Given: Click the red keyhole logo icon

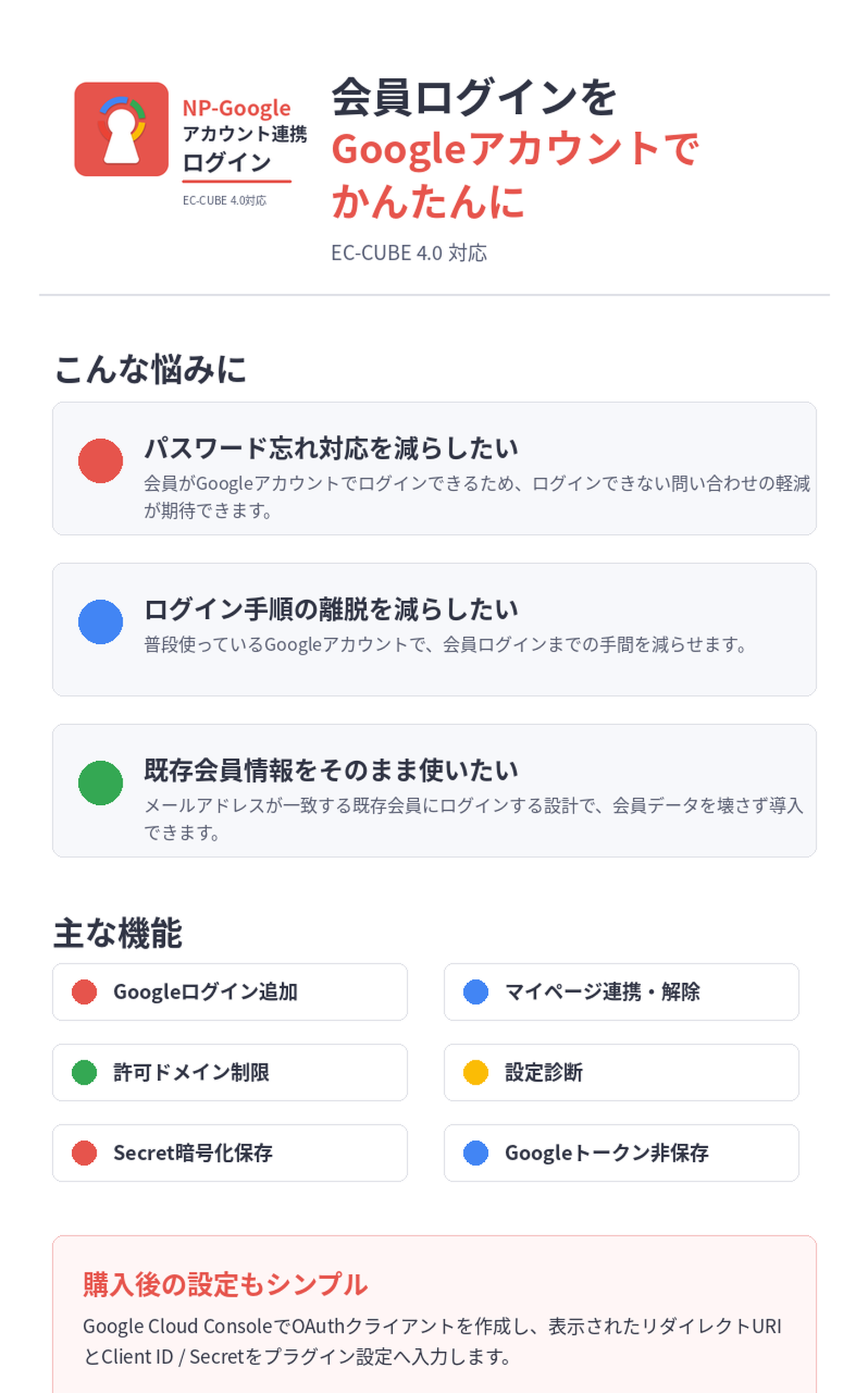Looking at the screenshot, I should click(121, 129).
